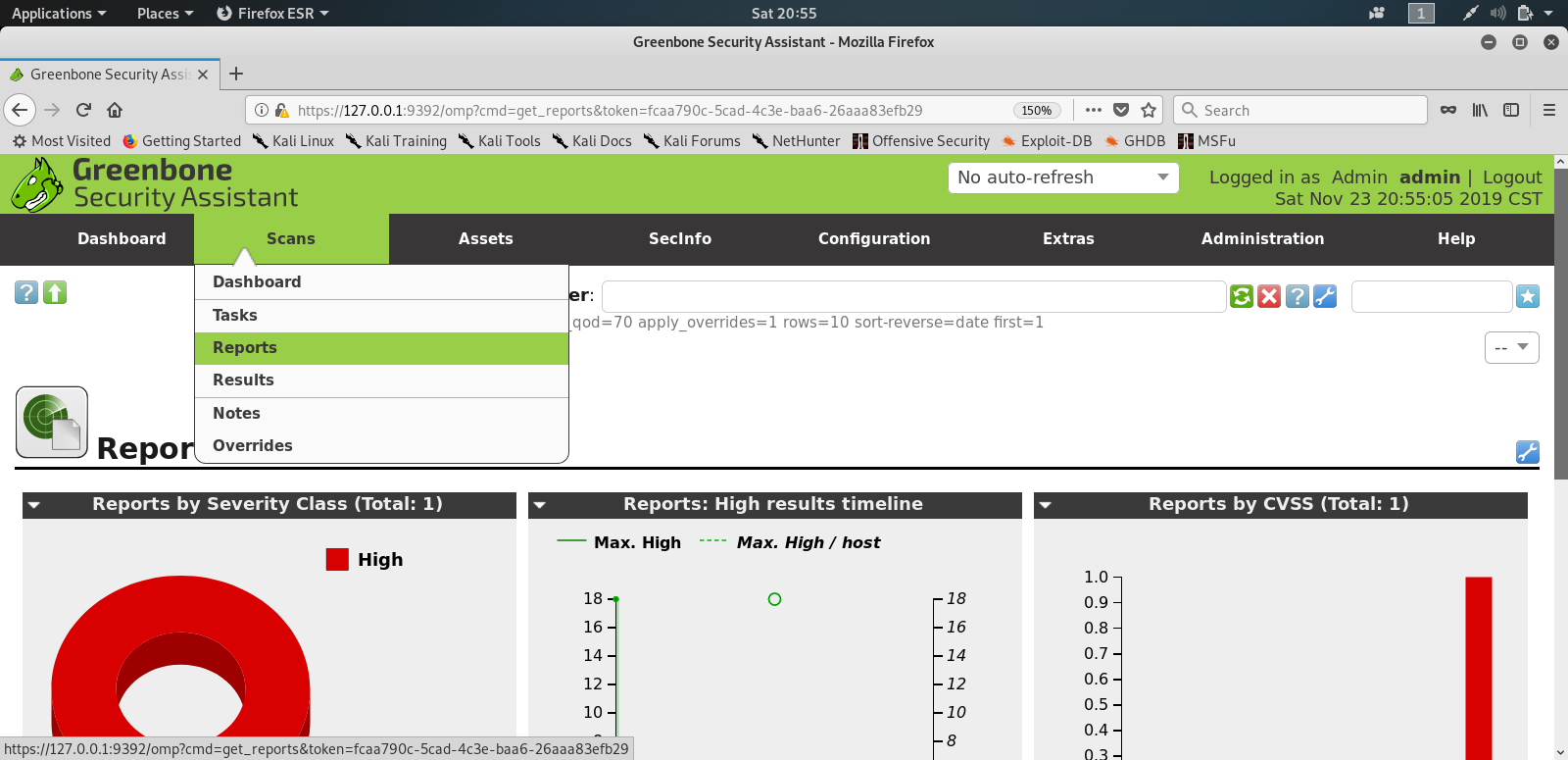Toggle the Firefox sidebar icon
The width and height of the screenshot is (1568, 760).
pyautogui.click(x=1511, y=110)
